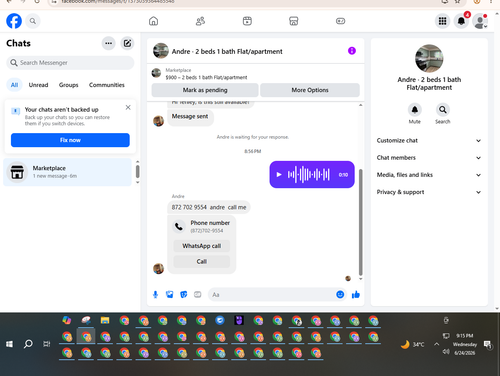Open the Marketplace chat row
500x376 pixels.
[x=67, y=172]
